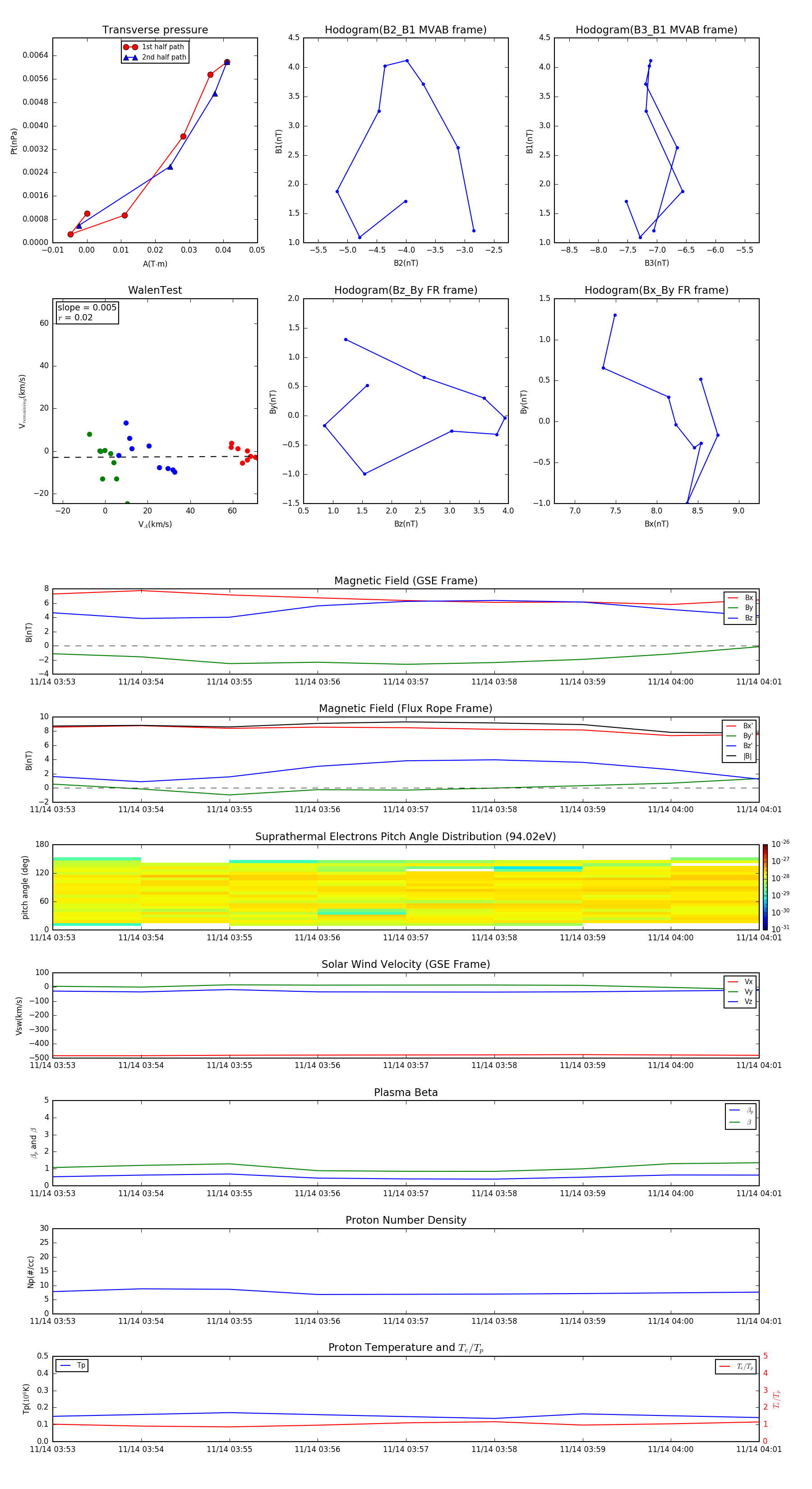The image size is (812, 1489).
Task: Select the '2nd half path' legend entry
Action: [x=155, y=57]
